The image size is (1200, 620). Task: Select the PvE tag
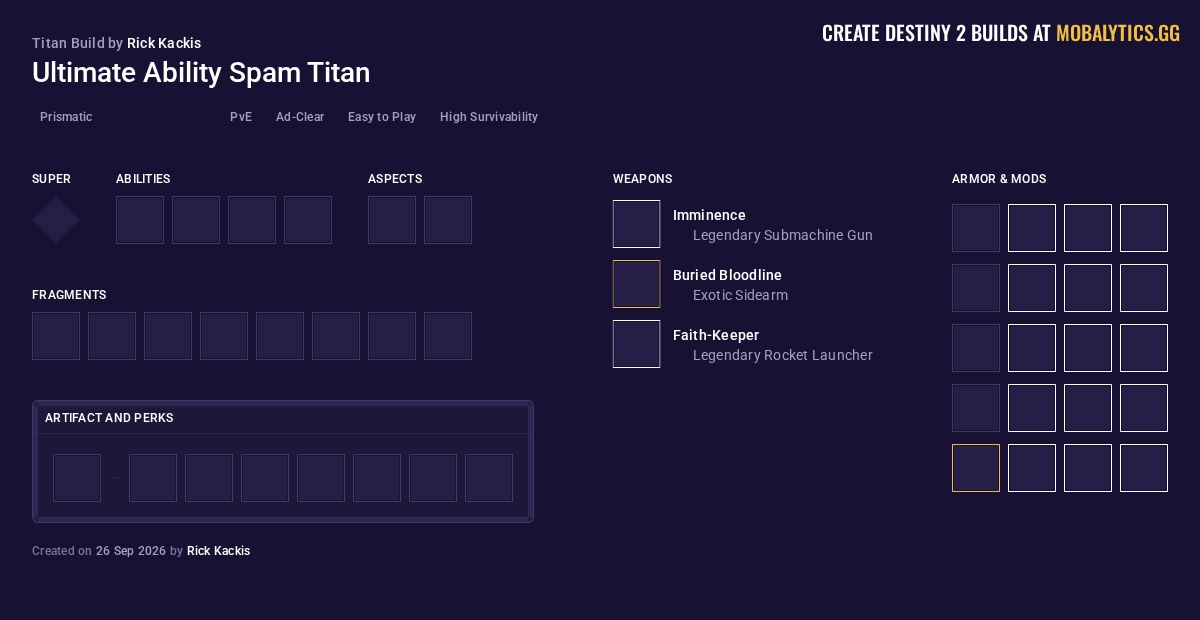[241, 117]
